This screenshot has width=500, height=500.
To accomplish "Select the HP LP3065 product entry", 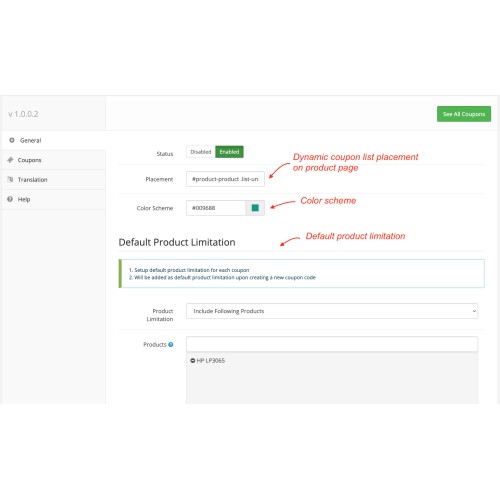I will coord(210,360).
